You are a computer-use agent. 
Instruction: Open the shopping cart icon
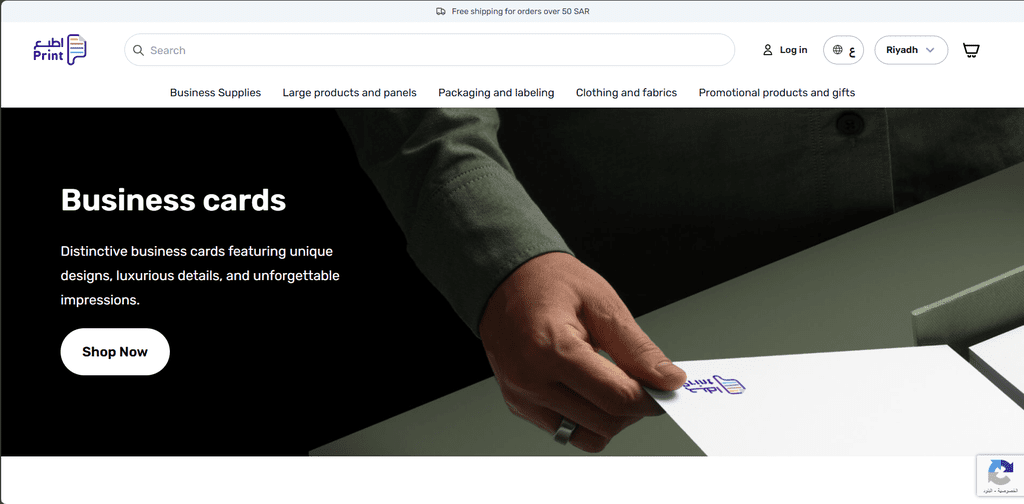(x=970, y=50)
